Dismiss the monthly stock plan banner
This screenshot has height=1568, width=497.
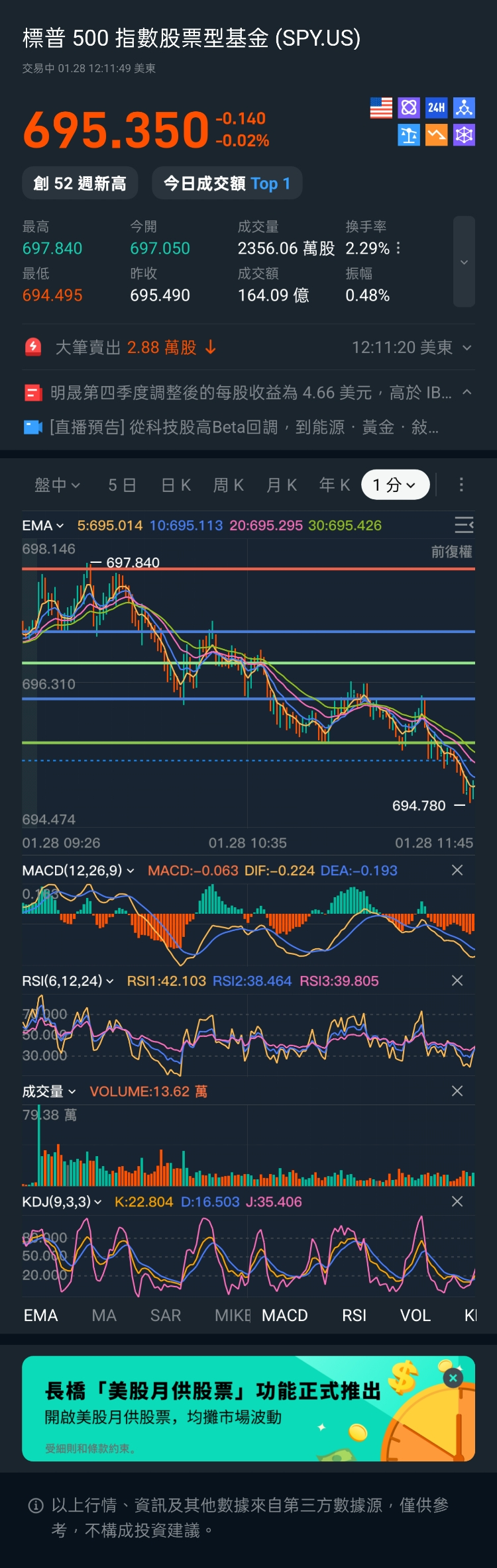(453, 1378)
